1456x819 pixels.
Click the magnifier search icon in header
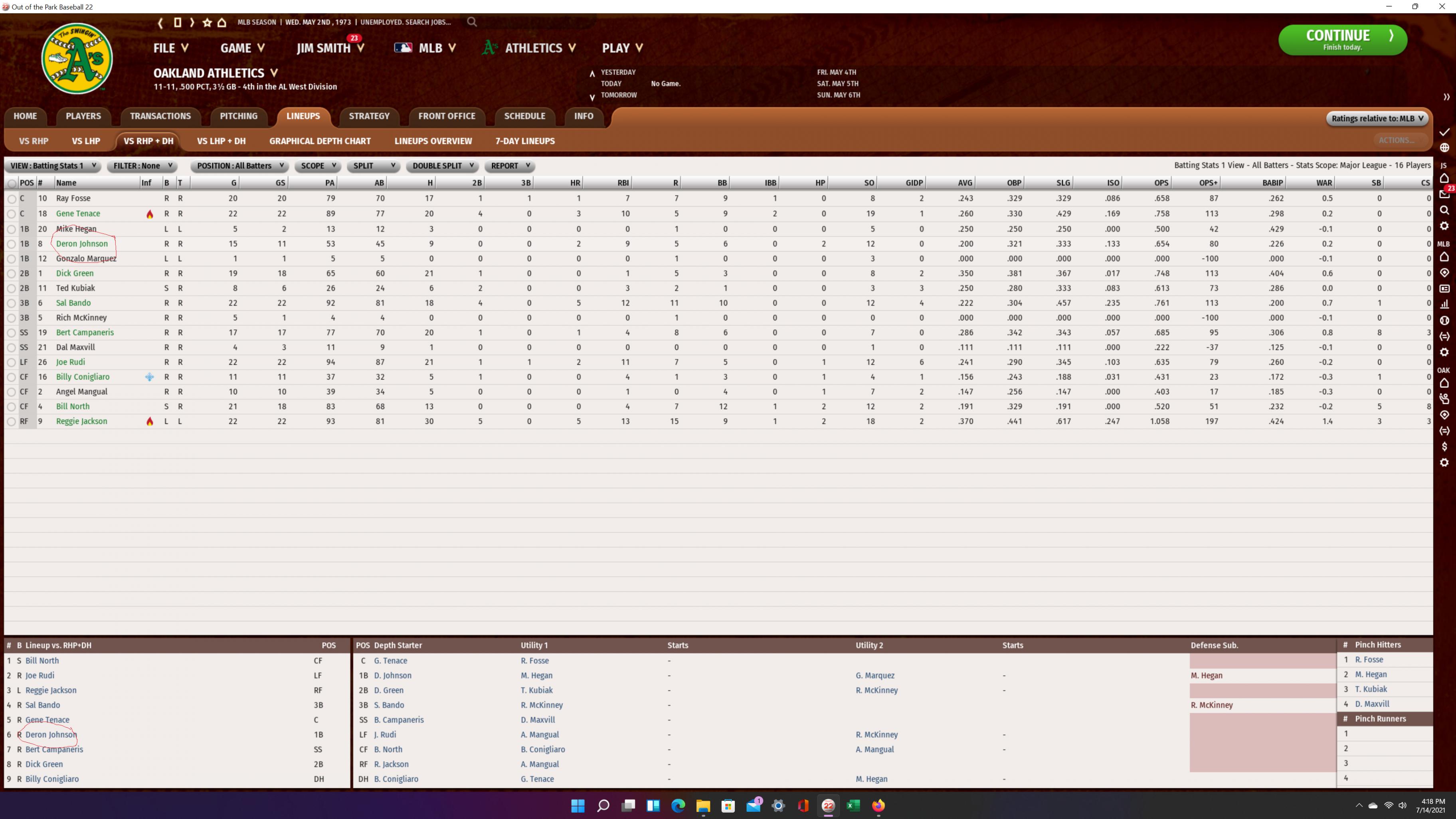coord(472,22)
